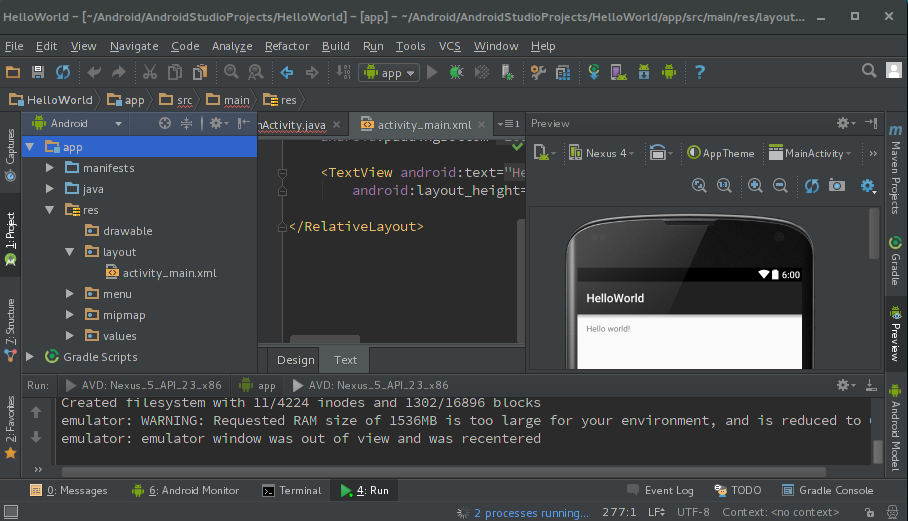Expand the java folder
908x521 pixels.
click(50, 189)
